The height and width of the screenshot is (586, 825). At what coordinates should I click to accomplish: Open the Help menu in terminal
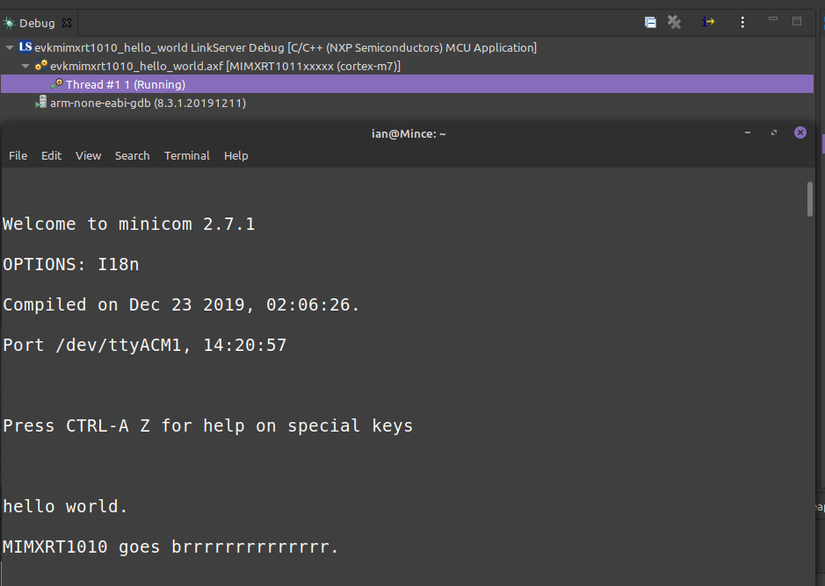pyautogui.click(x=236, y=156)
